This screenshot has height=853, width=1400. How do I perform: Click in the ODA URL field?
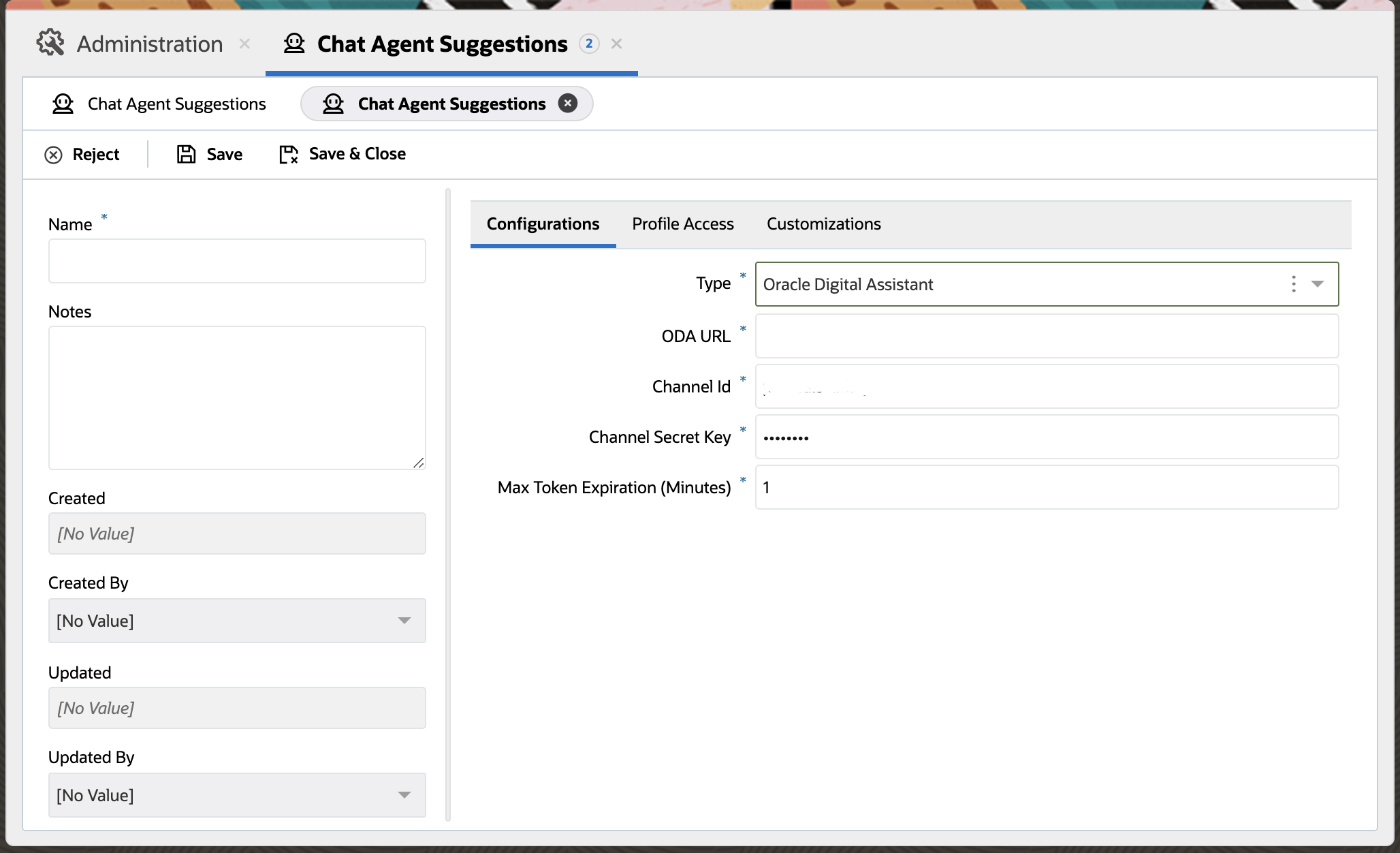coord(1047,336)
